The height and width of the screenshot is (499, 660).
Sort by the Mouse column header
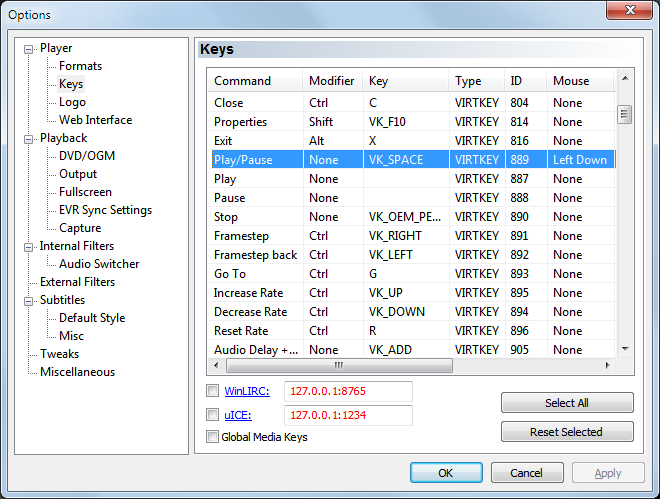pos(580,80)
